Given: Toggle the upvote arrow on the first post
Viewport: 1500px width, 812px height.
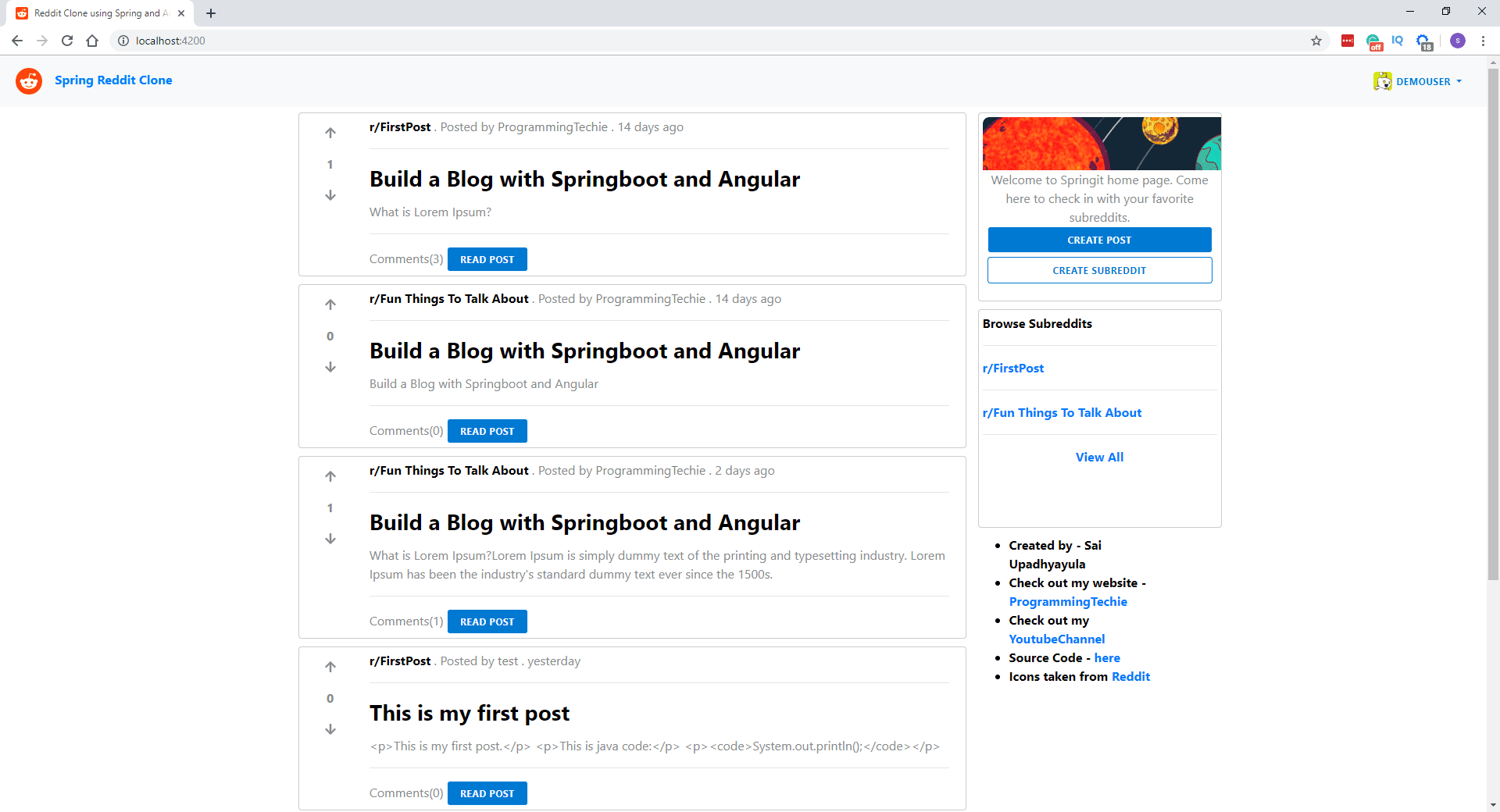Looking at the screenshot, I should pos(330,132).
